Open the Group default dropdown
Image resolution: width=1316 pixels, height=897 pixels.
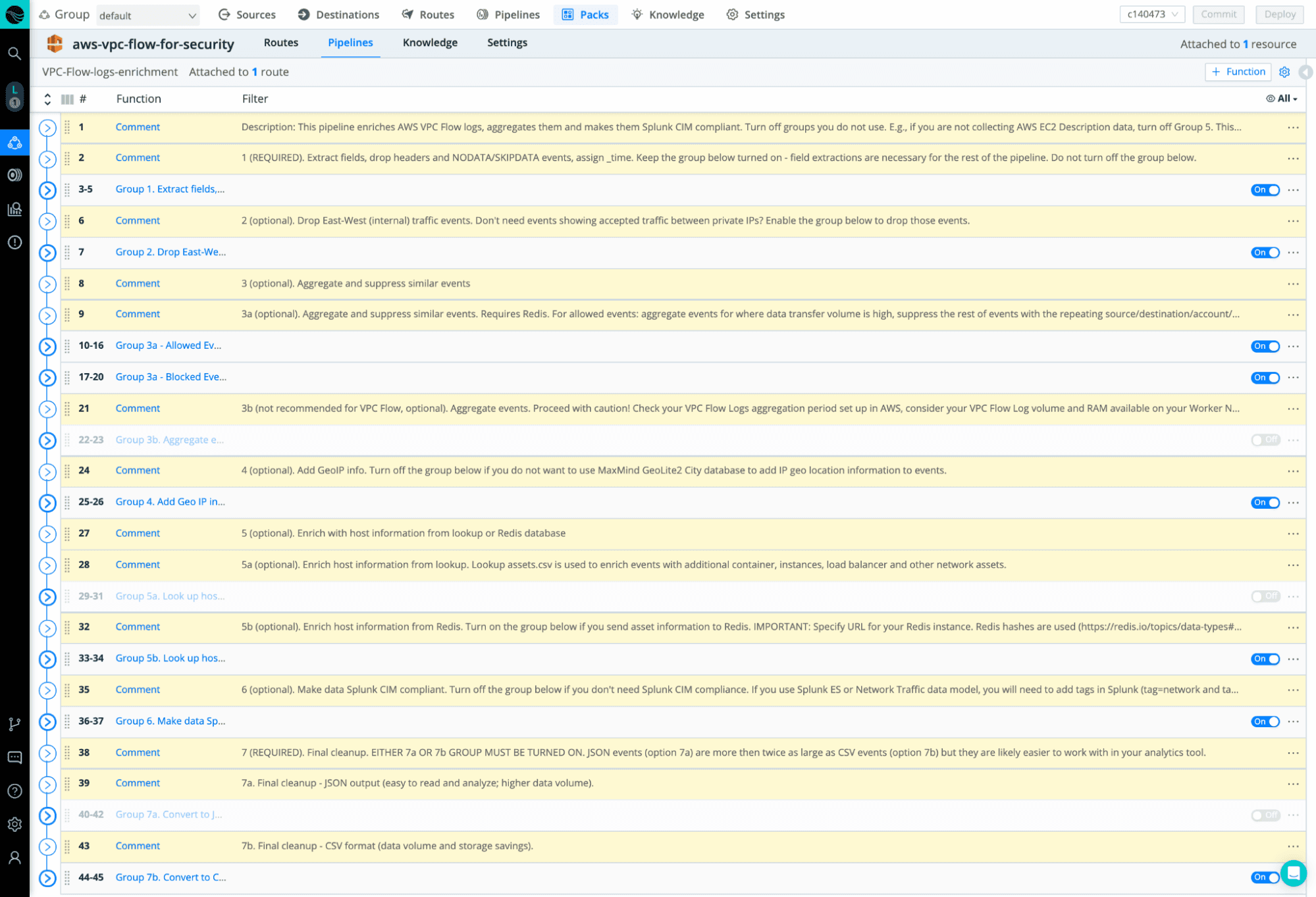pos(147,15)
